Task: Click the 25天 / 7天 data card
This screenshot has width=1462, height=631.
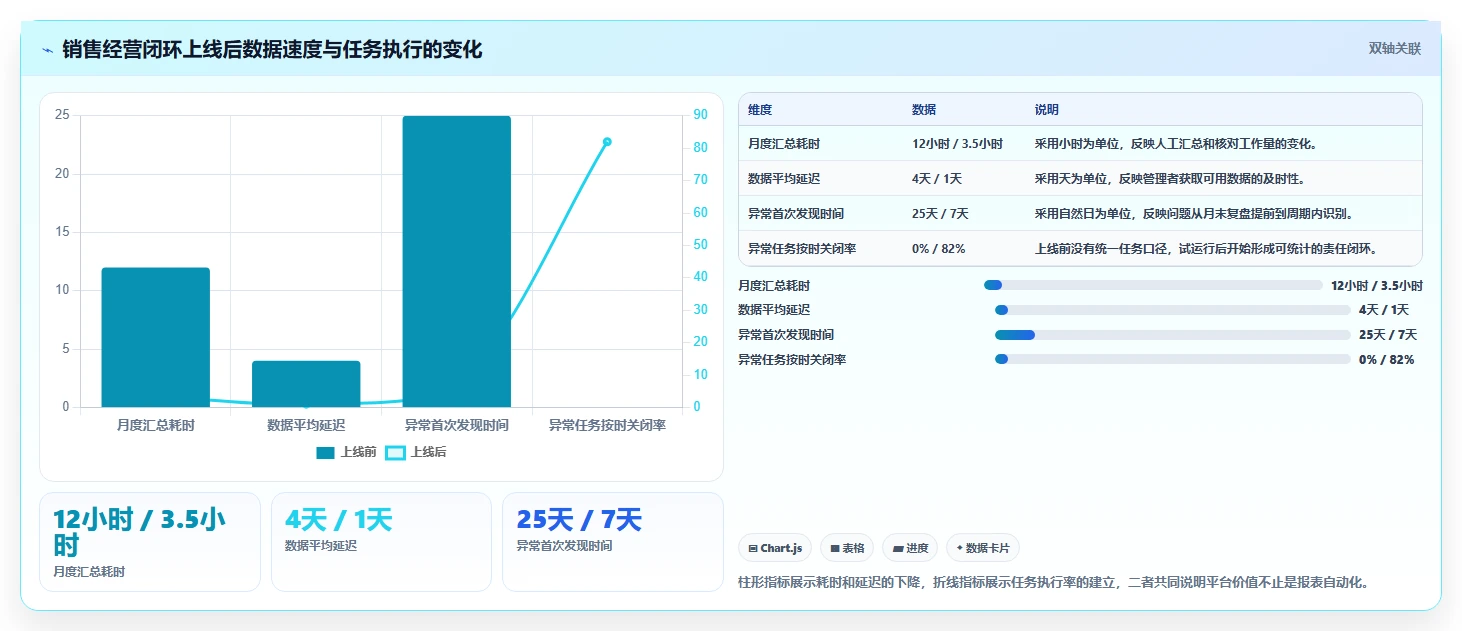Action: [x=612, y=542]
